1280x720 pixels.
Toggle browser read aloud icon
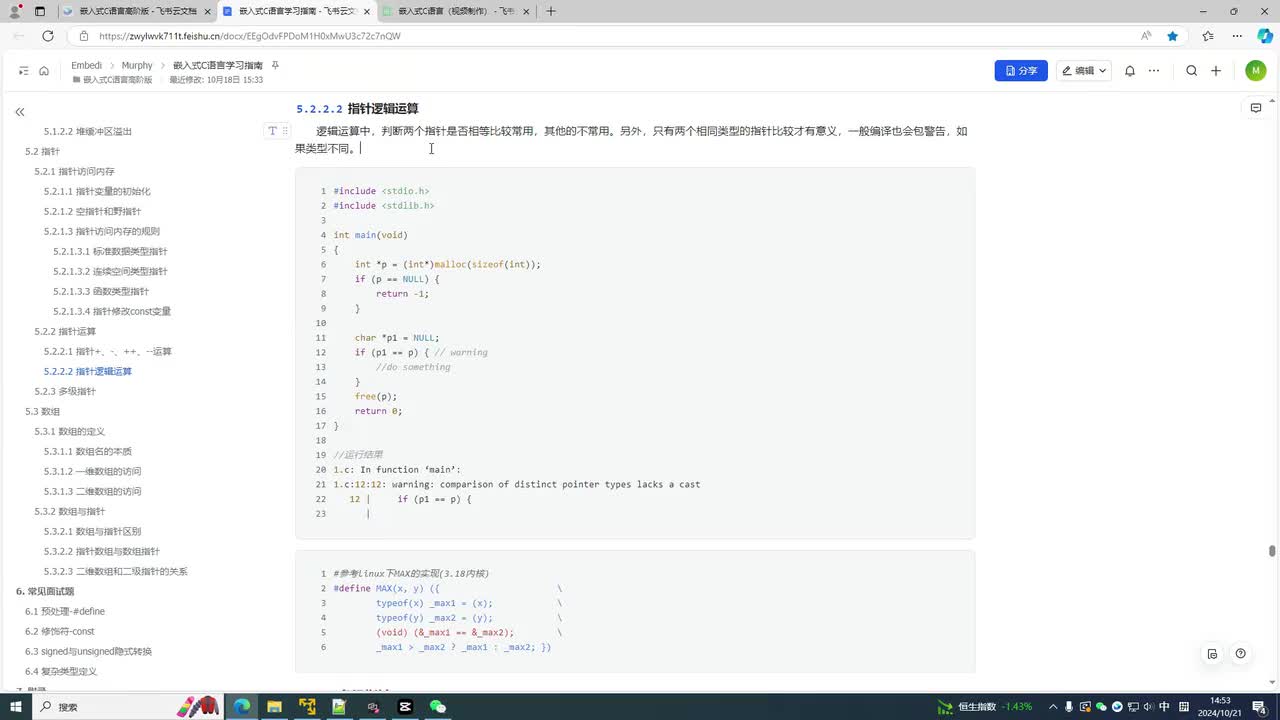pyautogui.click(x=1146, y=35)
